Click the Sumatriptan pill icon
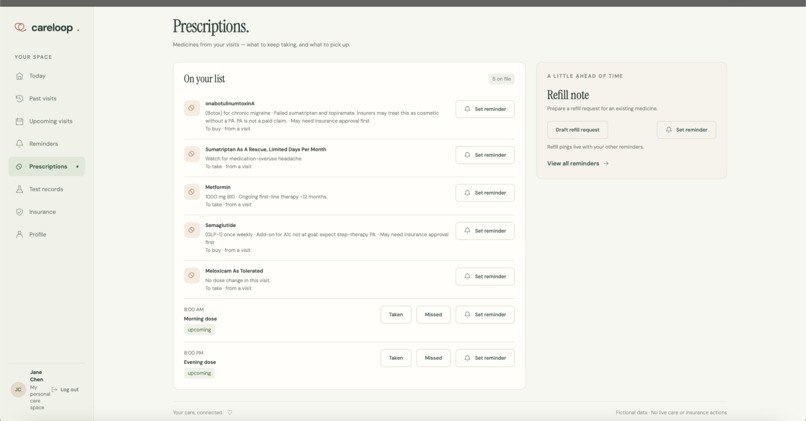Image resolution: width=806 pixels, height=421 pixels. tap(192, 154)
